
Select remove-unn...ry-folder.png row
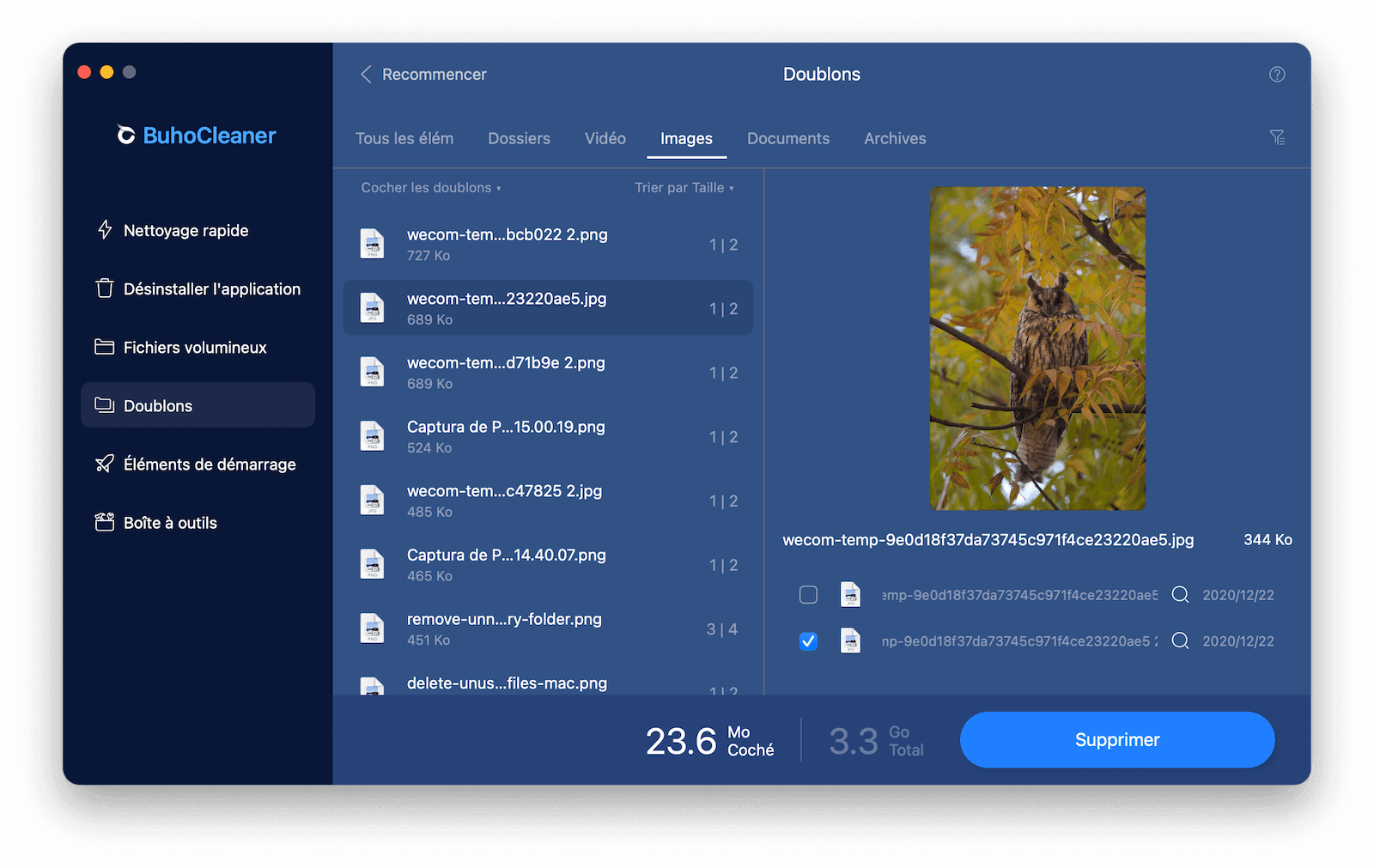tap(548, 628)
